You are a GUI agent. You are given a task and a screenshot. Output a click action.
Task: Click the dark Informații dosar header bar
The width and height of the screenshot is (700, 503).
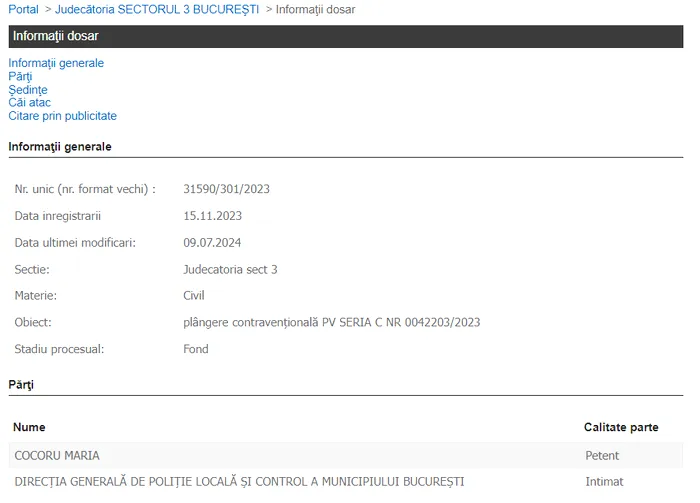point(345,36)
